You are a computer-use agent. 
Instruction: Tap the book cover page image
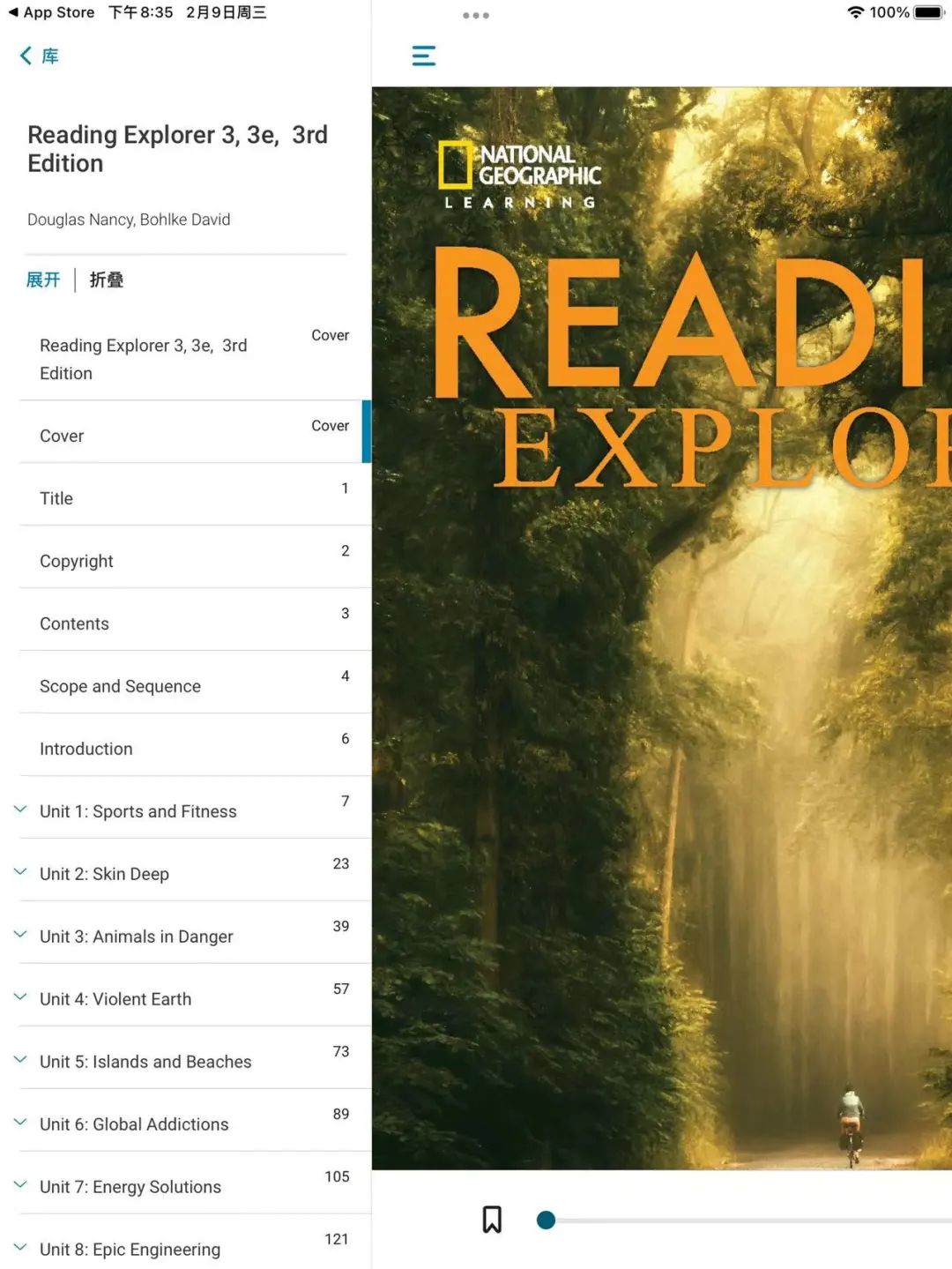pos(662,628)
